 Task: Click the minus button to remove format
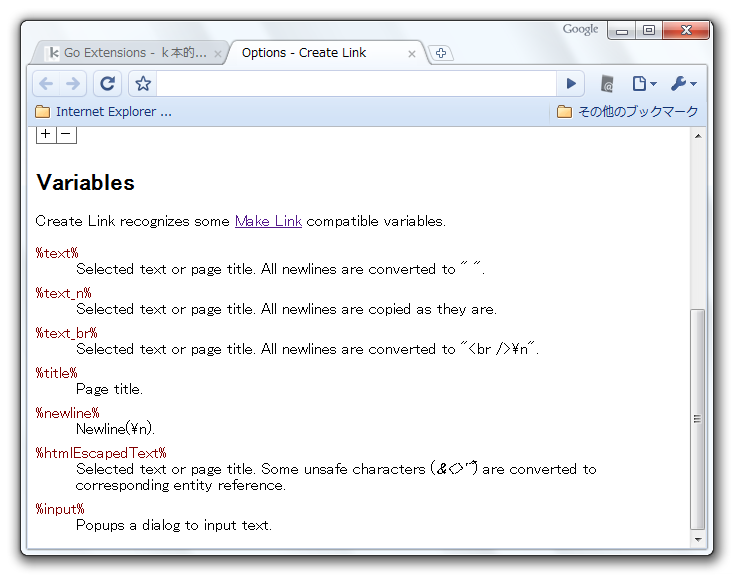click(66, 134)
